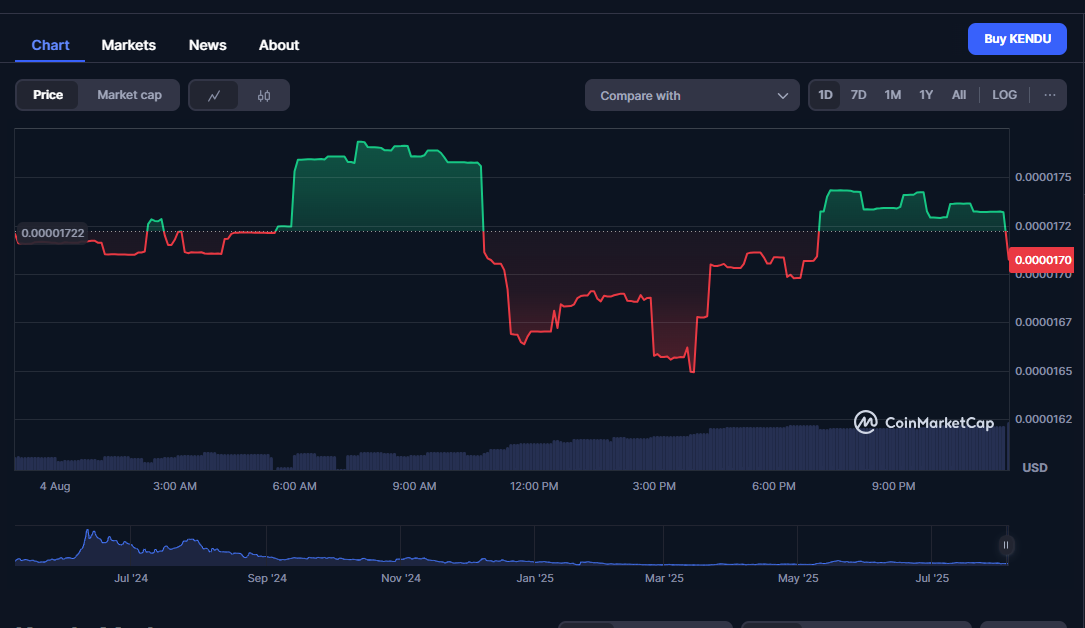Select the 7D time range
This screenshot has width=1085, height=628.
(858, 95)
